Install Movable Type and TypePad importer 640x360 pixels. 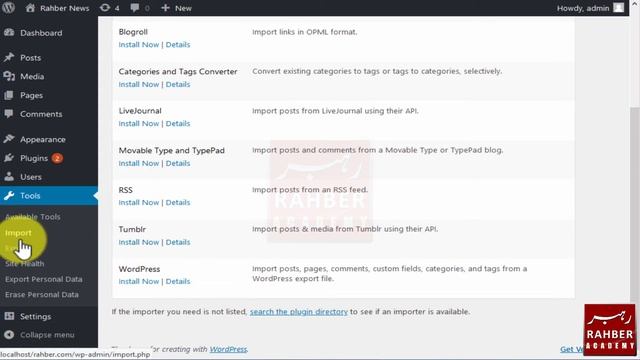click(139, 163)
